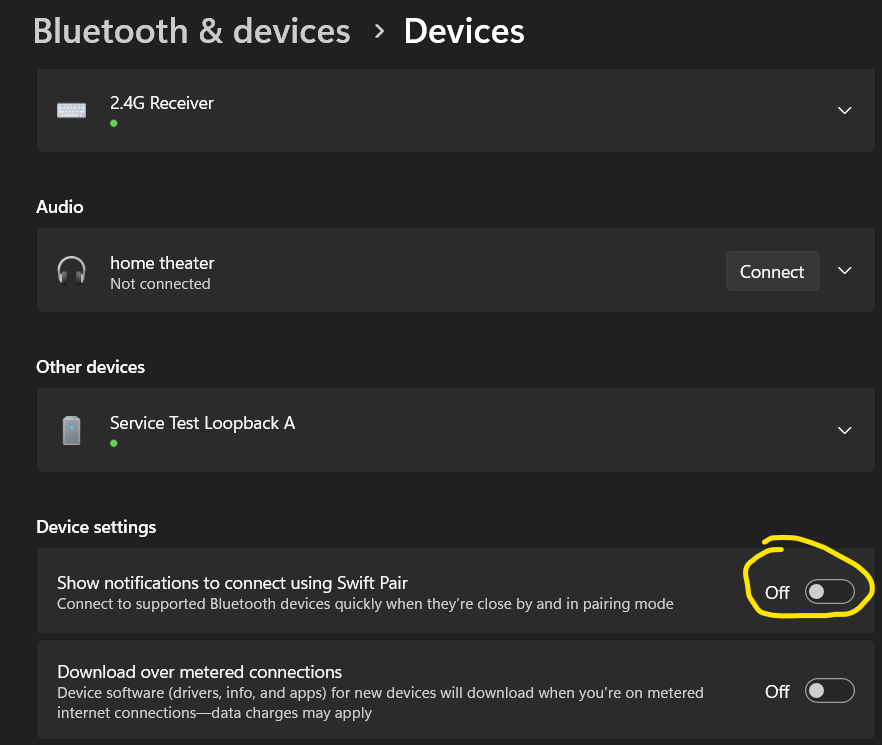Viewport: 882px width, 745px height.
Task: Expand the home theater device details
Action: coord(844,271)
